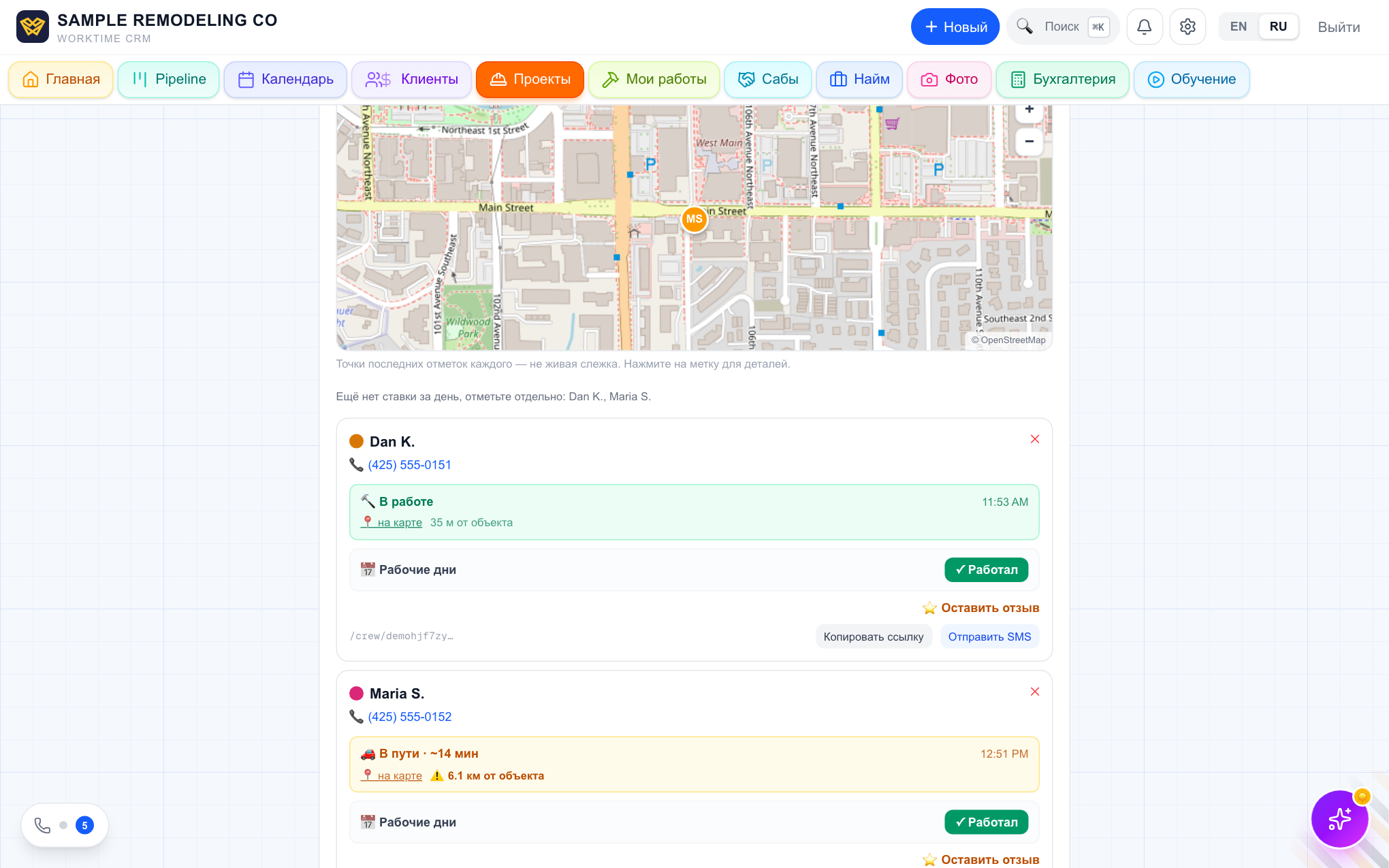Click Оставить отзыв for Maria S.
Image resolution: width=1389 pixels, height=868 pixels.
[981, 860]
